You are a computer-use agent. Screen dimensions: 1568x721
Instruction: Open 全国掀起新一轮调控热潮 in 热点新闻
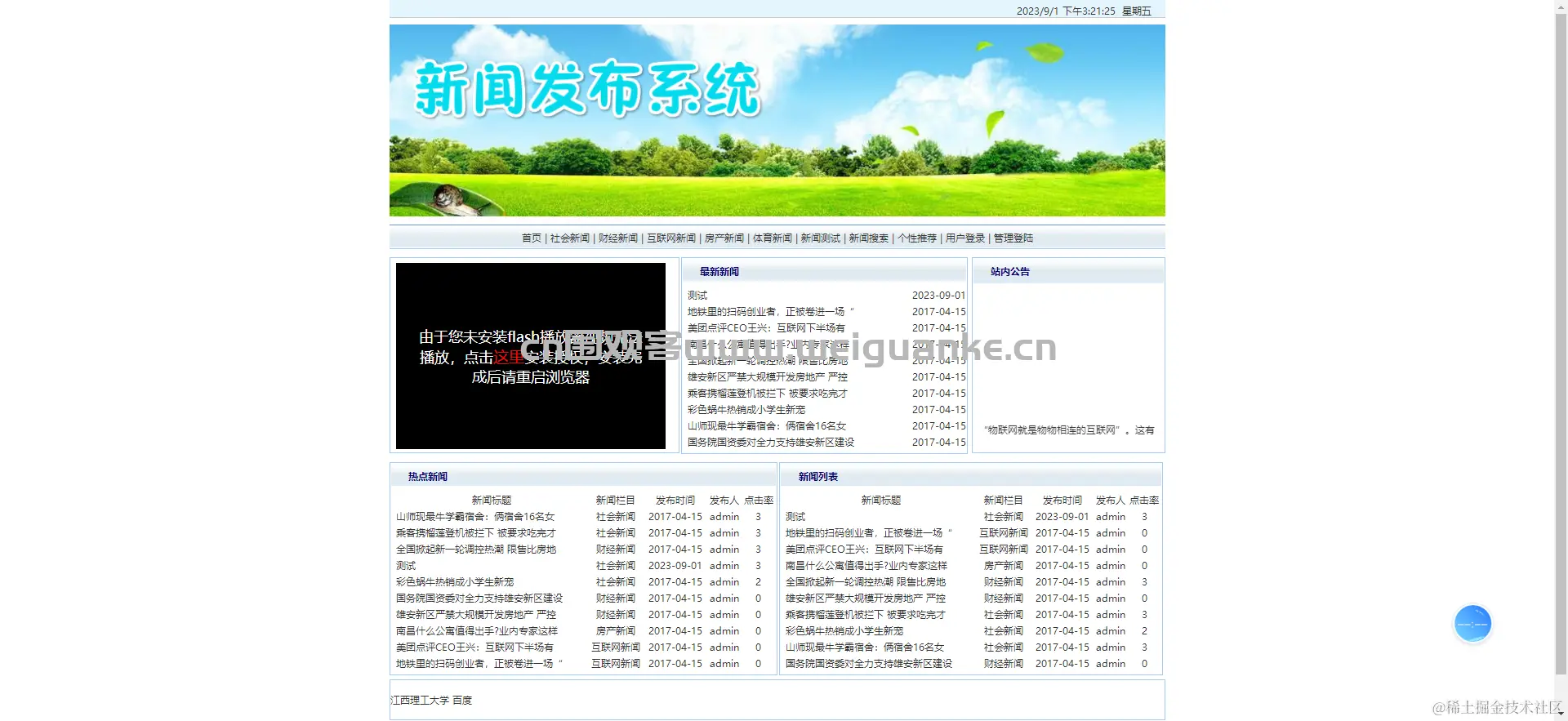coord(476,550)
